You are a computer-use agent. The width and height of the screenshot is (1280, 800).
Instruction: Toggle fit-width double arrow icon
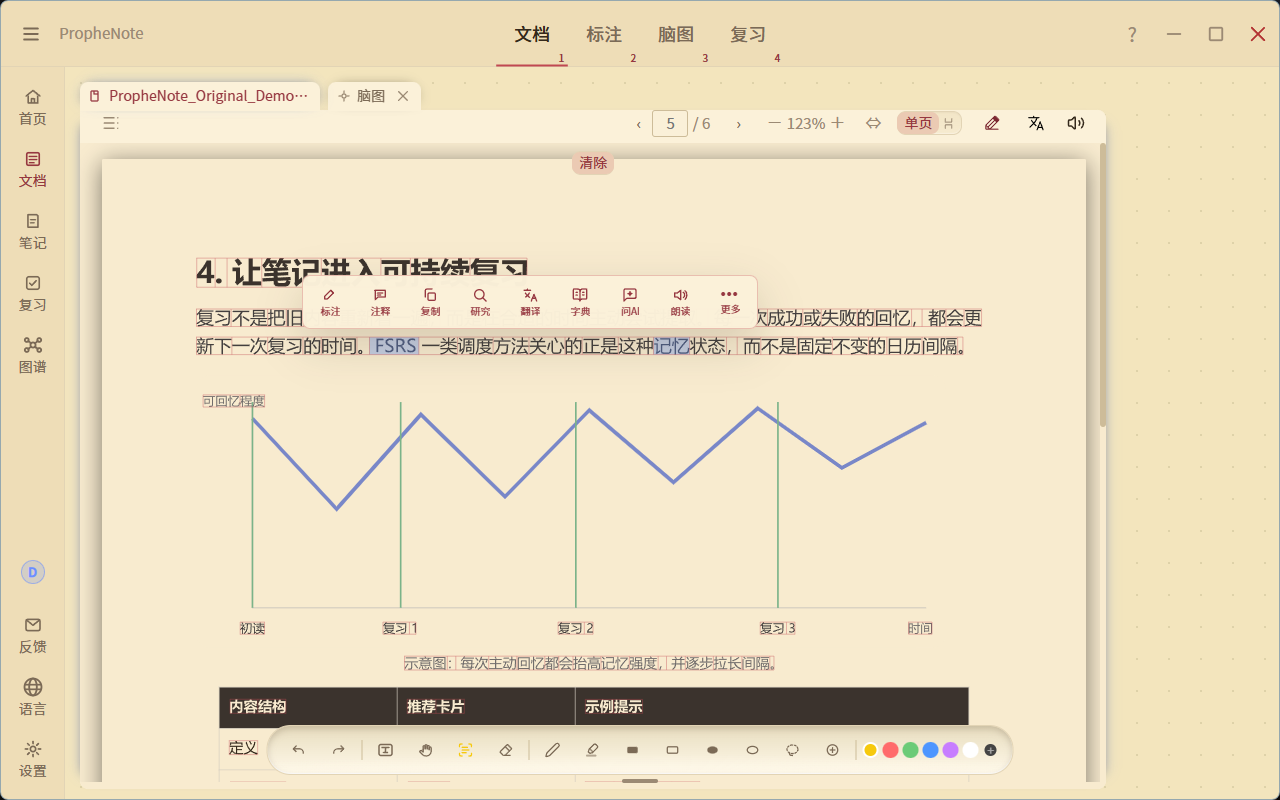click(873, 123)
